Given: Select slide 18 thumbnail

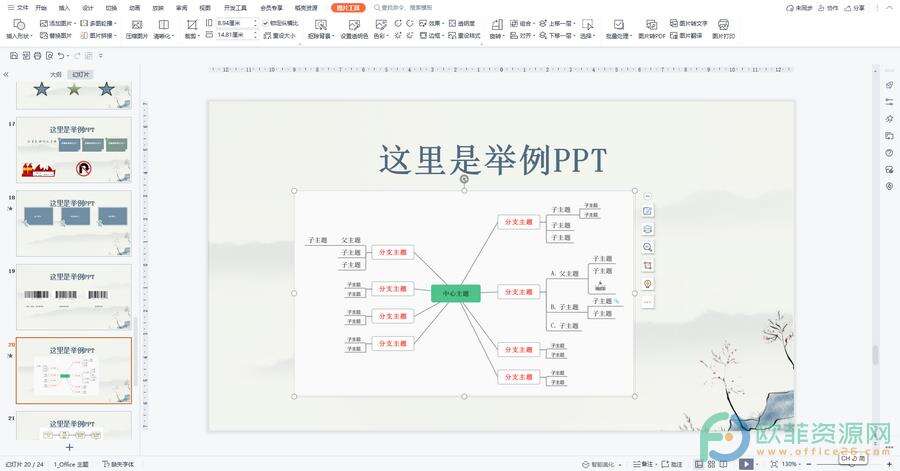Looking at the screenshot, I should (73, 223).
